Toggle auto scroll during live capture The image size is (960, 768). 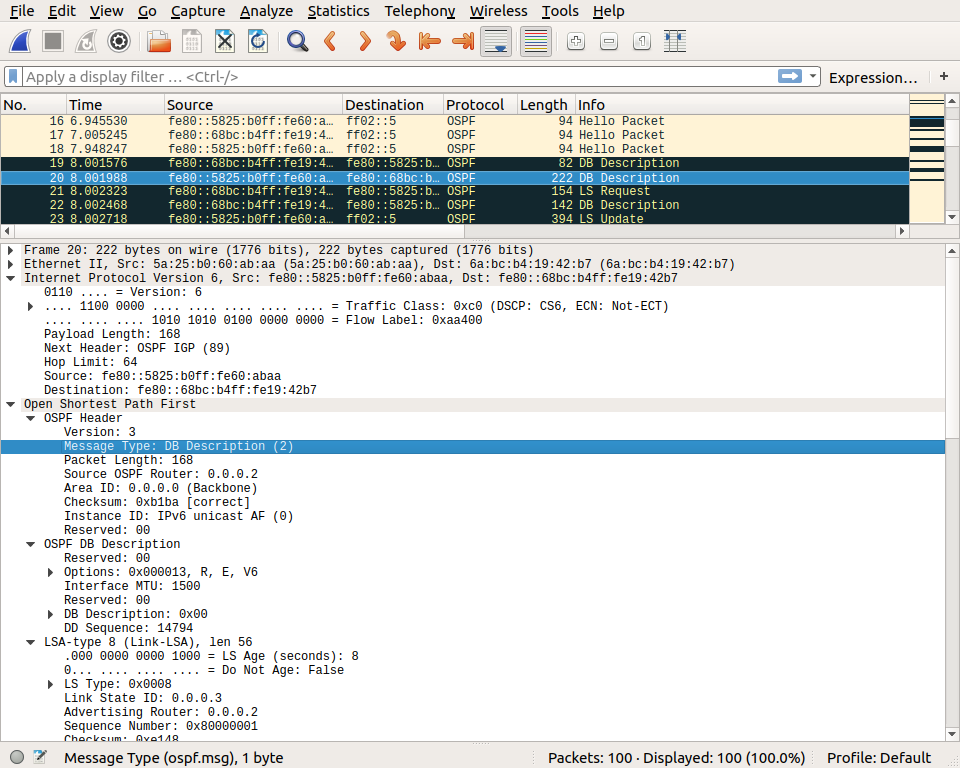[496, 42]
